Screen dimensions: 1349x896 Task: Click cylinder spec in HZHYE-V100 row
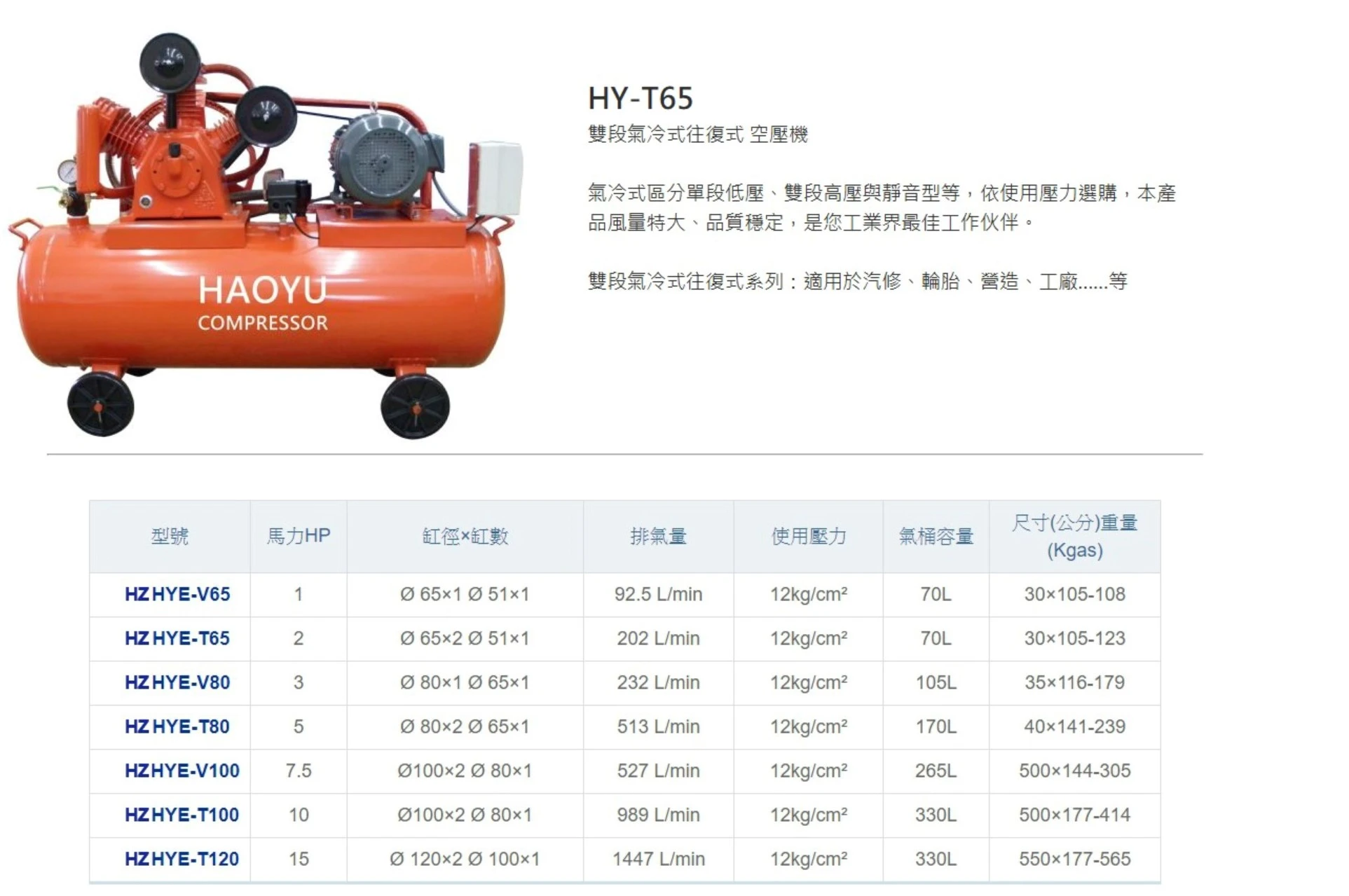[465, 771]
